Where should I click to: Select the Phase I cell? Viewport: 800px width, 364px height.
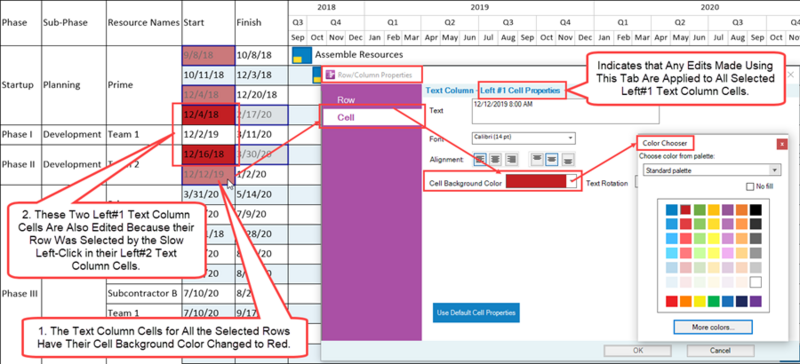coord(20,135)
